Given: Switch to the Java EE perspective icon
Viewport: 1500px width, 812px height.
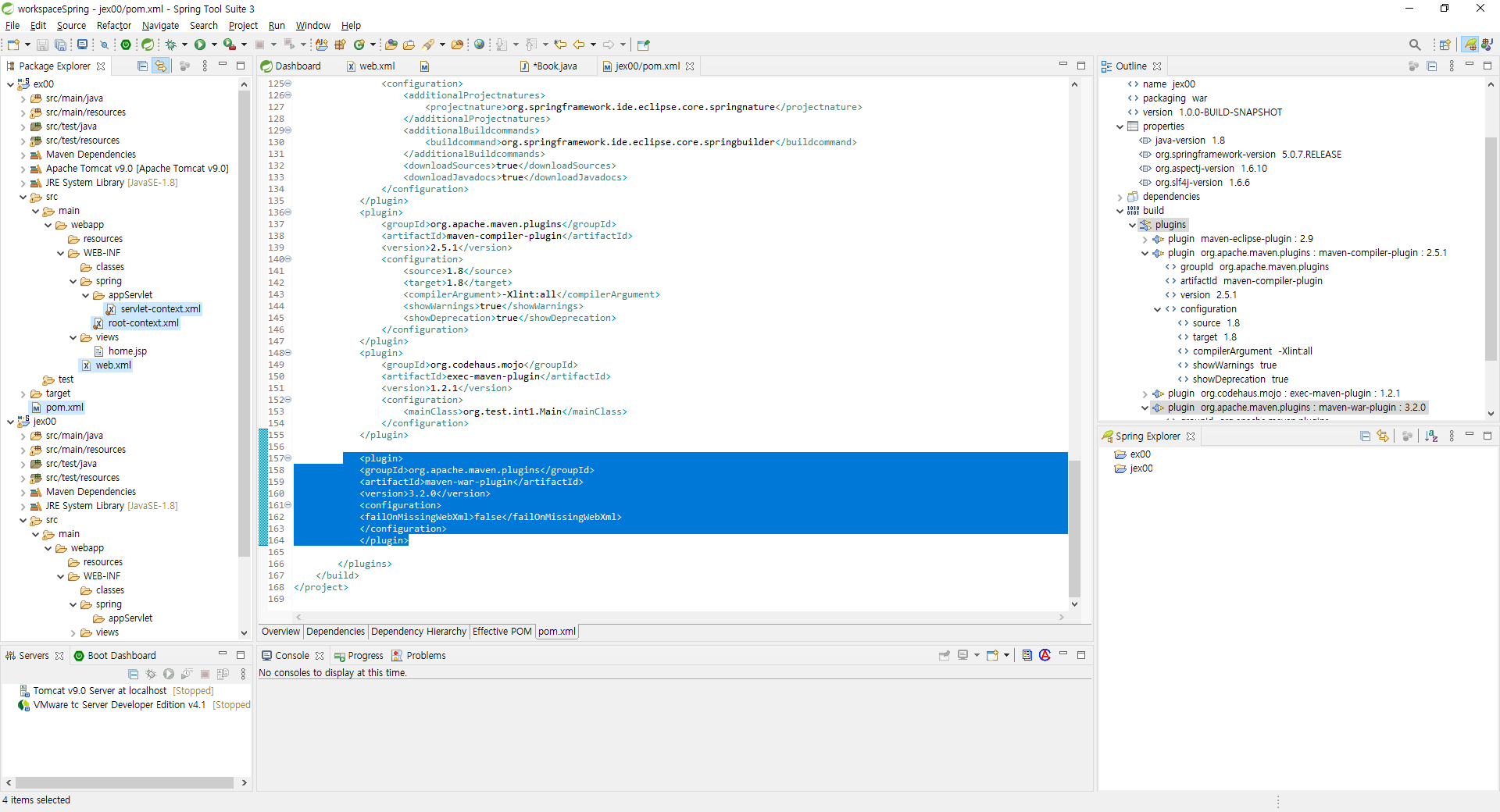Looking at the screenshot, I should pyautogui.click(x=1487, y=45).
